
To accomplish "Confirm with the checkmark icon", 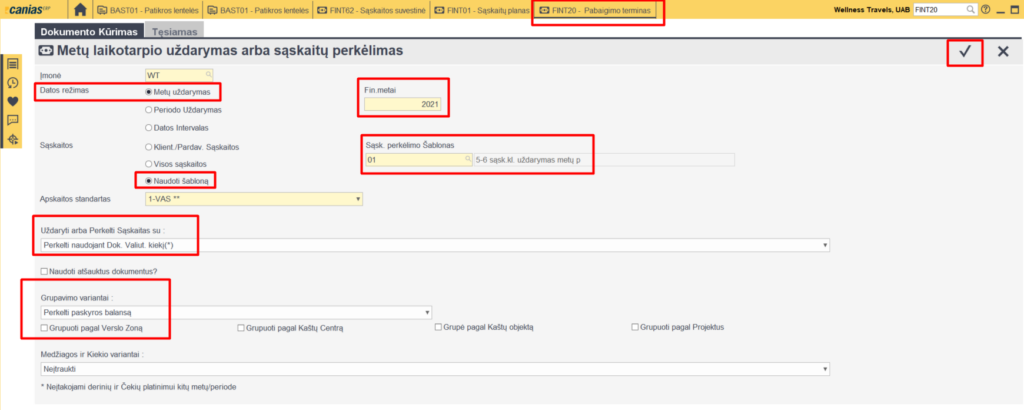I will (965, 52).
